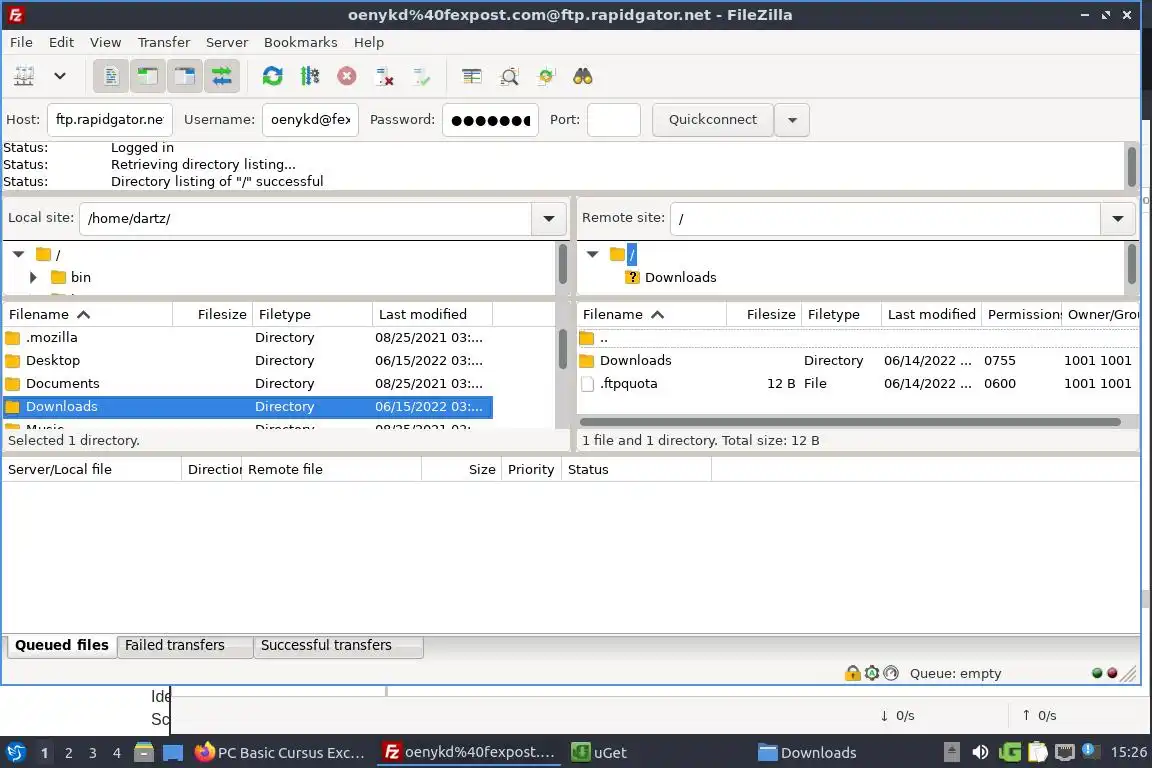This screenshot has width=1152, height=768.
Task: Click the Password input field
Action: point(490,120)
